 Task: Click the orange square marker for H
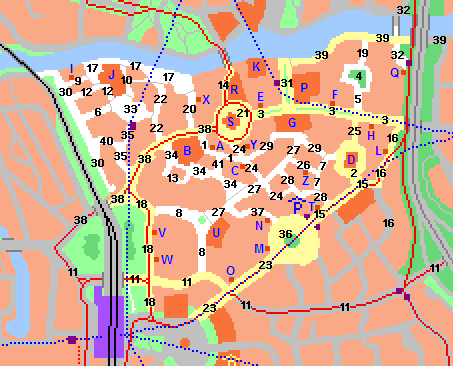[x=371, y=126]
